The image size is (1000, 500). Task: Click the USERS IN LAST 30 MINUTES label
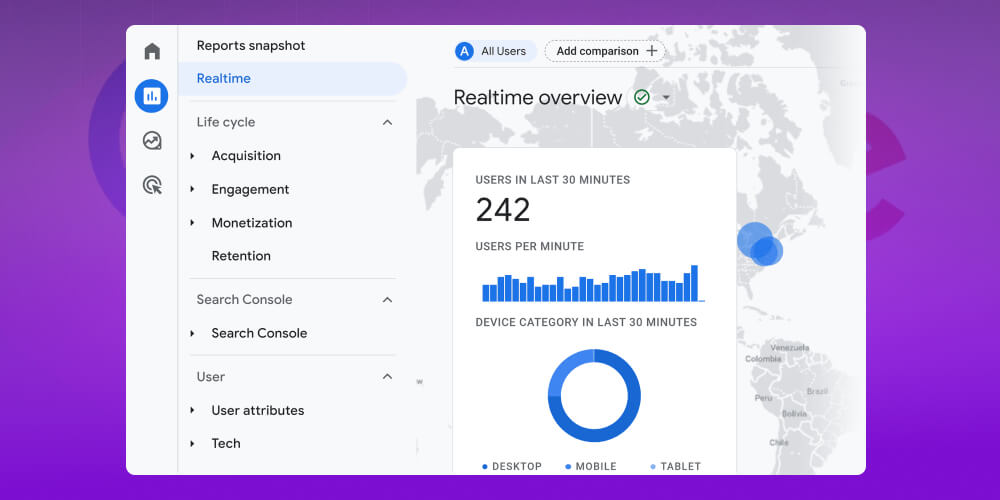point(552,180)
